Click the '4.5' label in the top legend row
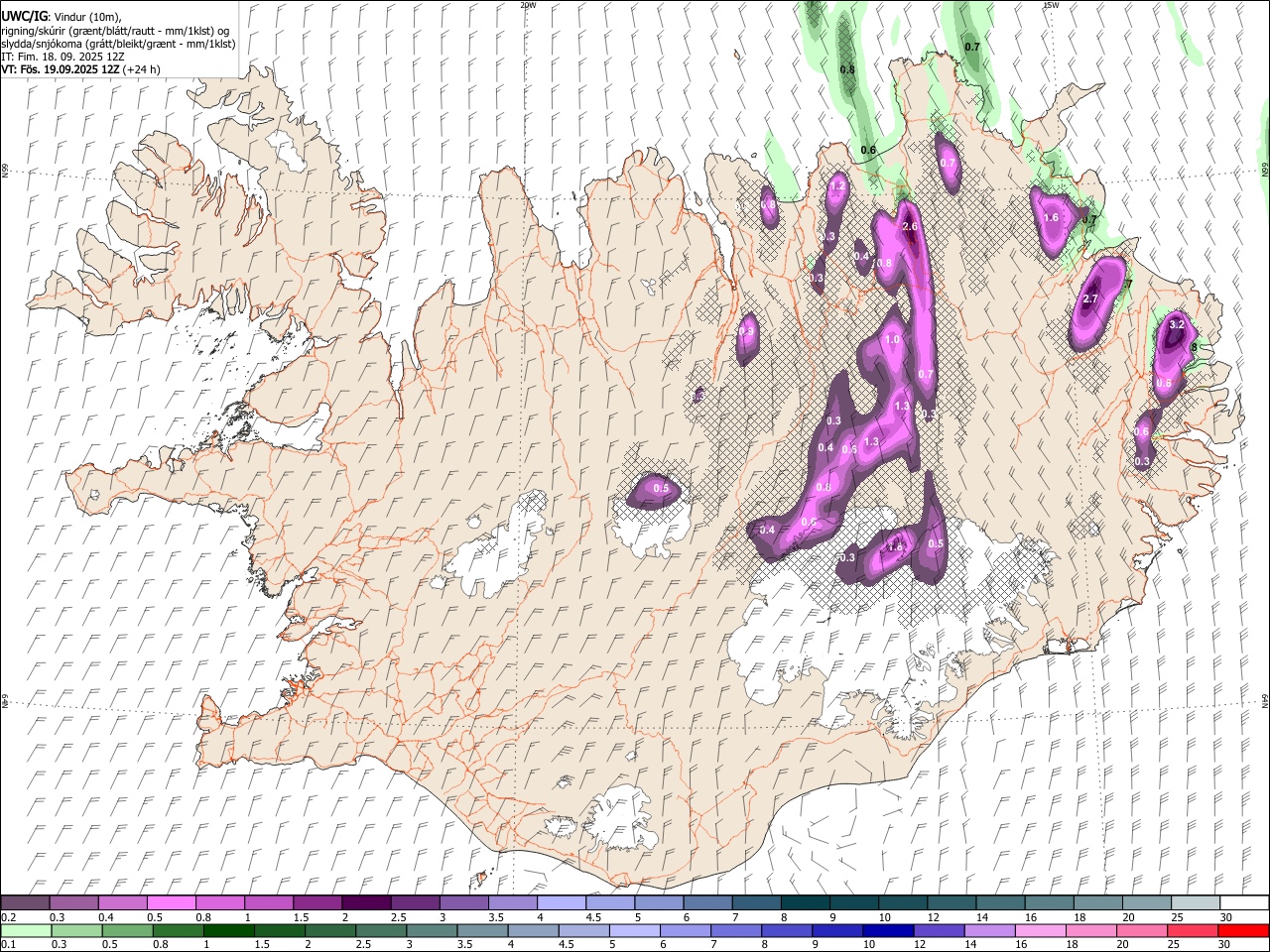1270x952 pixels. pos(593,917)
